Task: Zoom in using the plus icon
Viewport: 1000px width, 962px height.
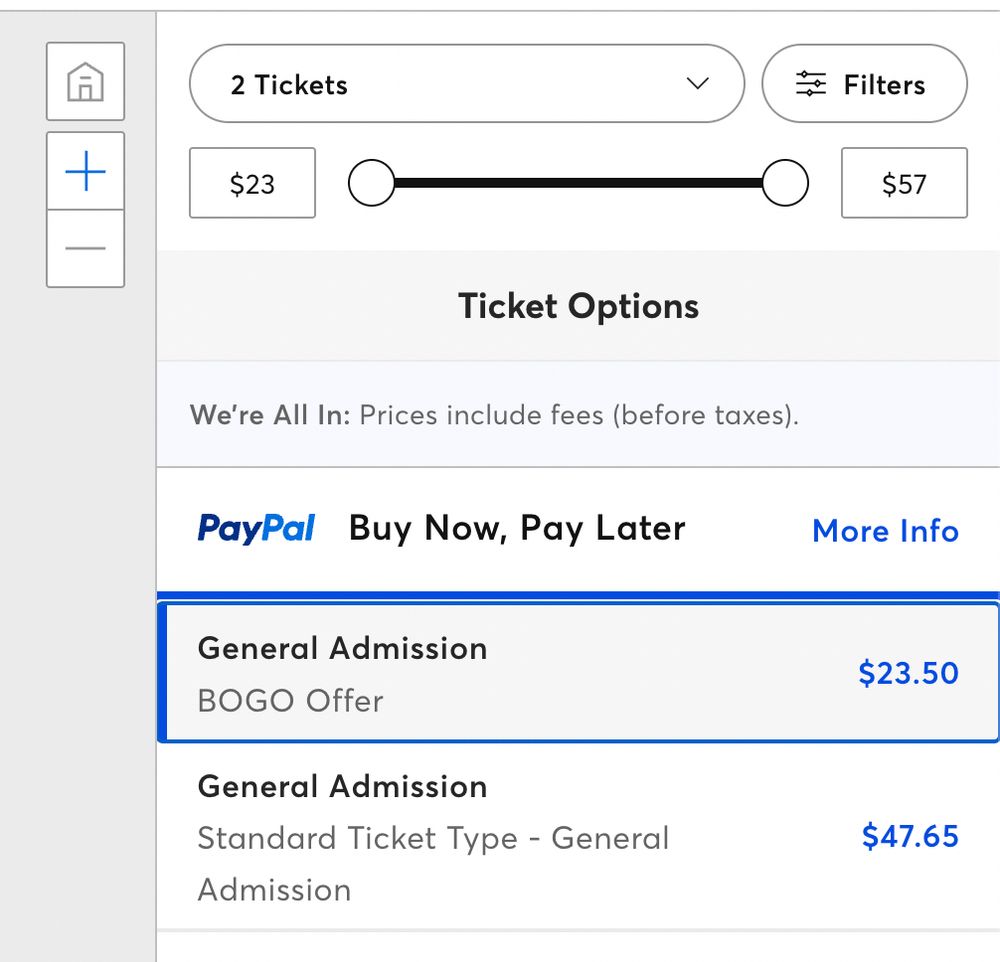Action: [x=85, y=171]
